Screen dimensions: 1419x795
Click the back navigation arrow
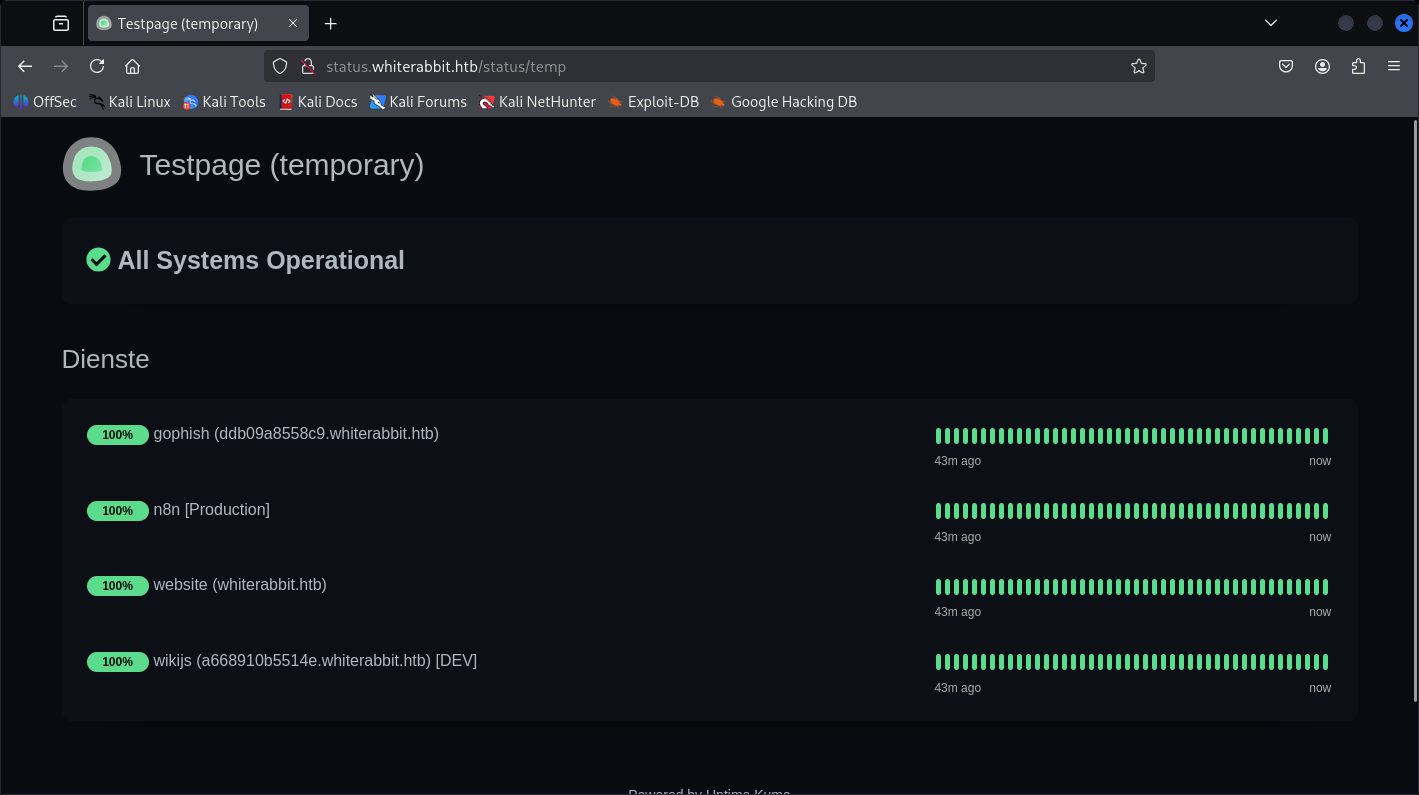(25, 66)
